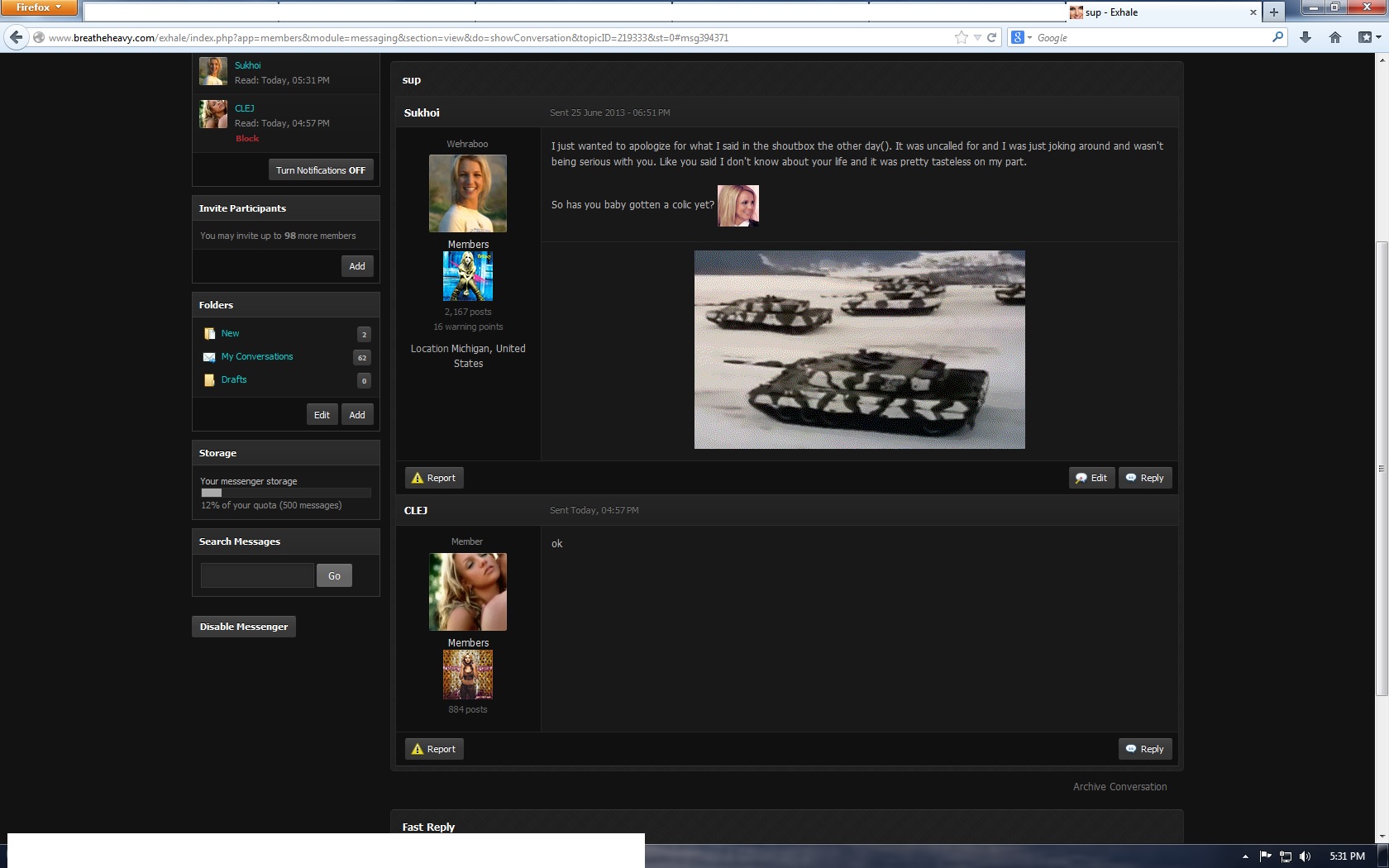This screenshot has height=868, width=1389.
Task: Open CLEJ's large profile photo in post
Action: pyautogui.click(x=468, y=592)
